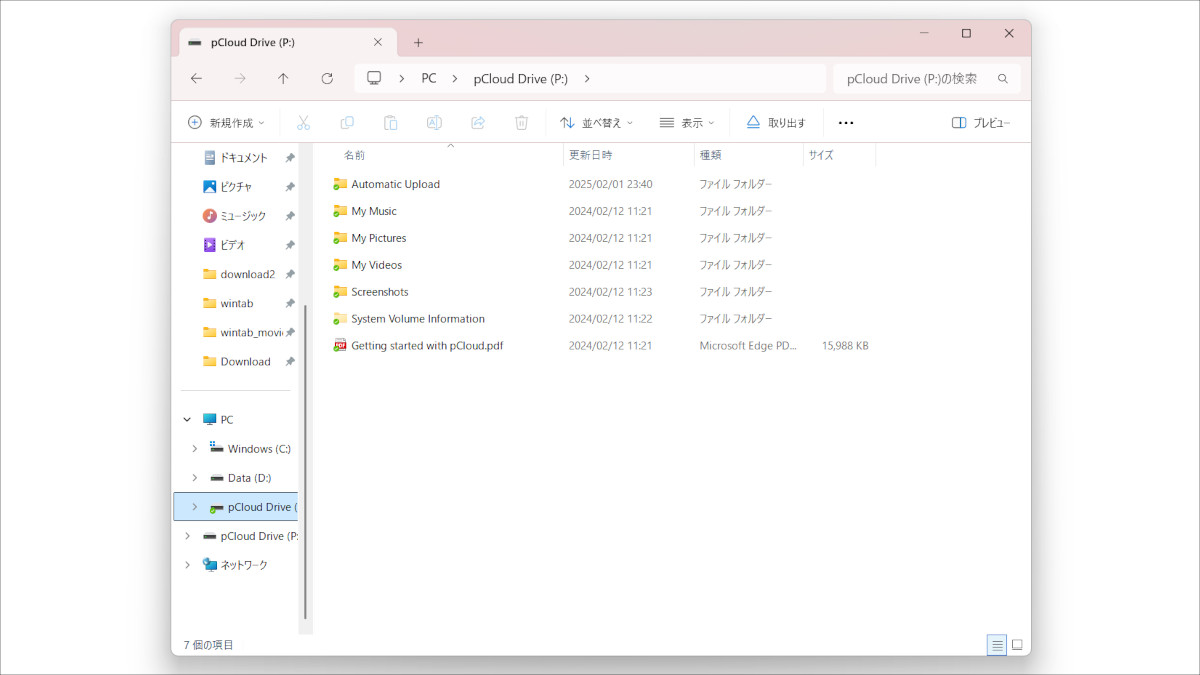This screenshot has height=675, width=1200.
Task: Eject the pCloud drive using 取り出す
Action: click(780, 122)
